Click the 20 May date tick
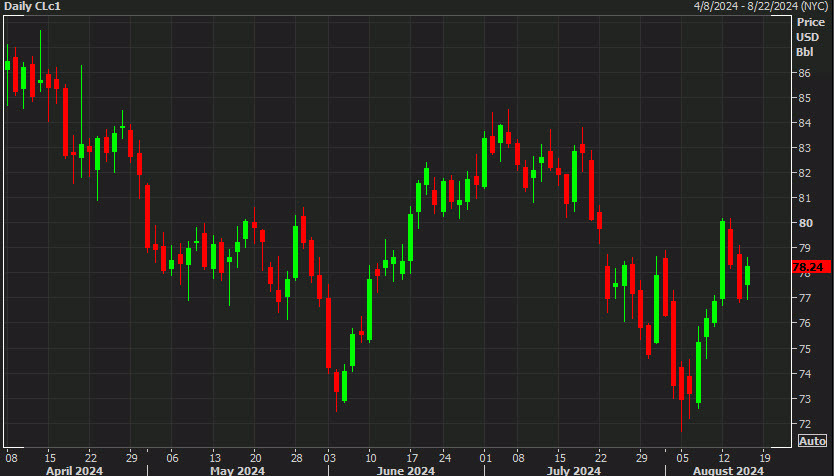 click(x=255, y=458)
